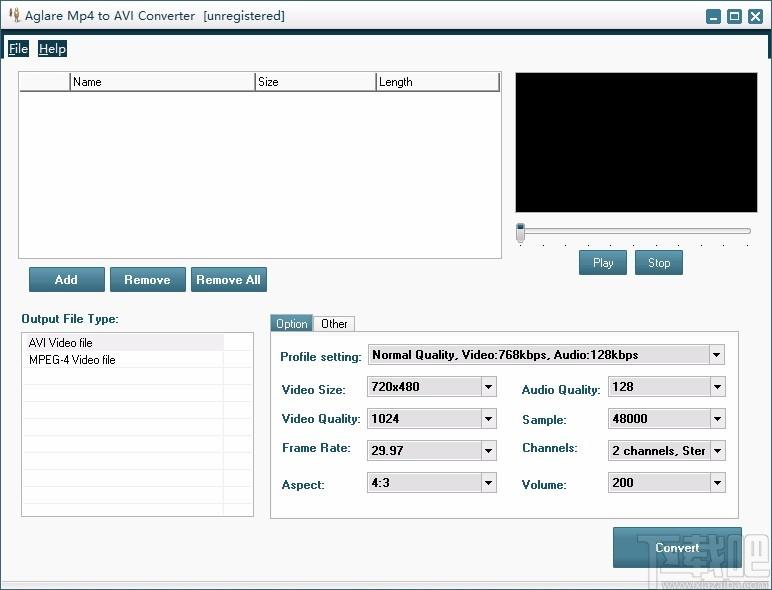Viewport: 772px width, 590px height.
Task: Expand the Video Size dropdown
Action: tap(488, 387)
